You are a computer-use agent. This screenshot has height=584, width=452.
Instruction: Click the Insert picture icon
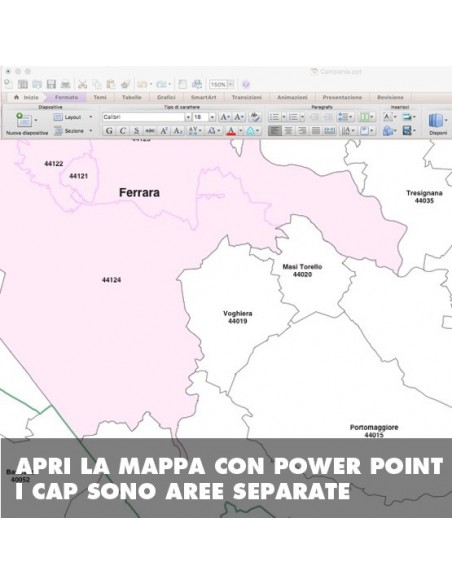407,117
